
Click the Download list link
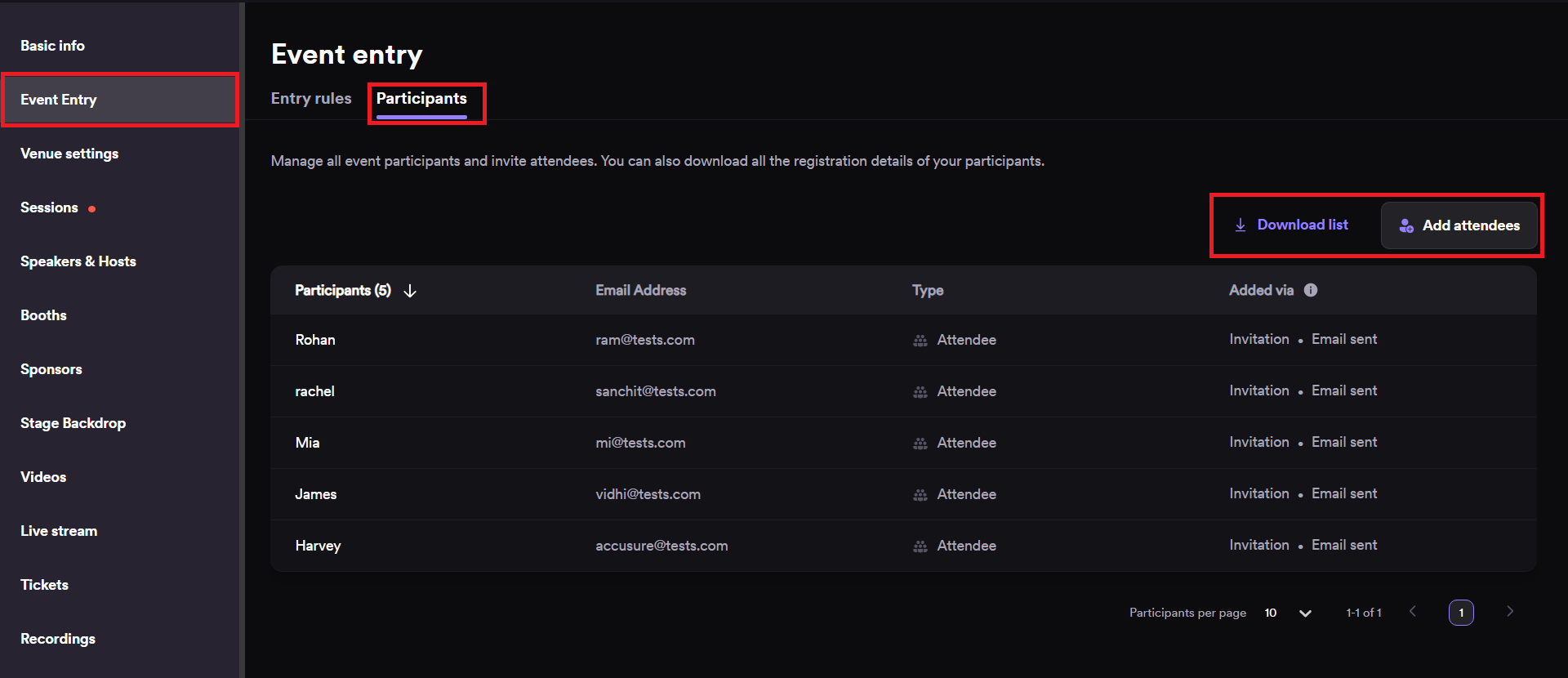[1291, 225]
